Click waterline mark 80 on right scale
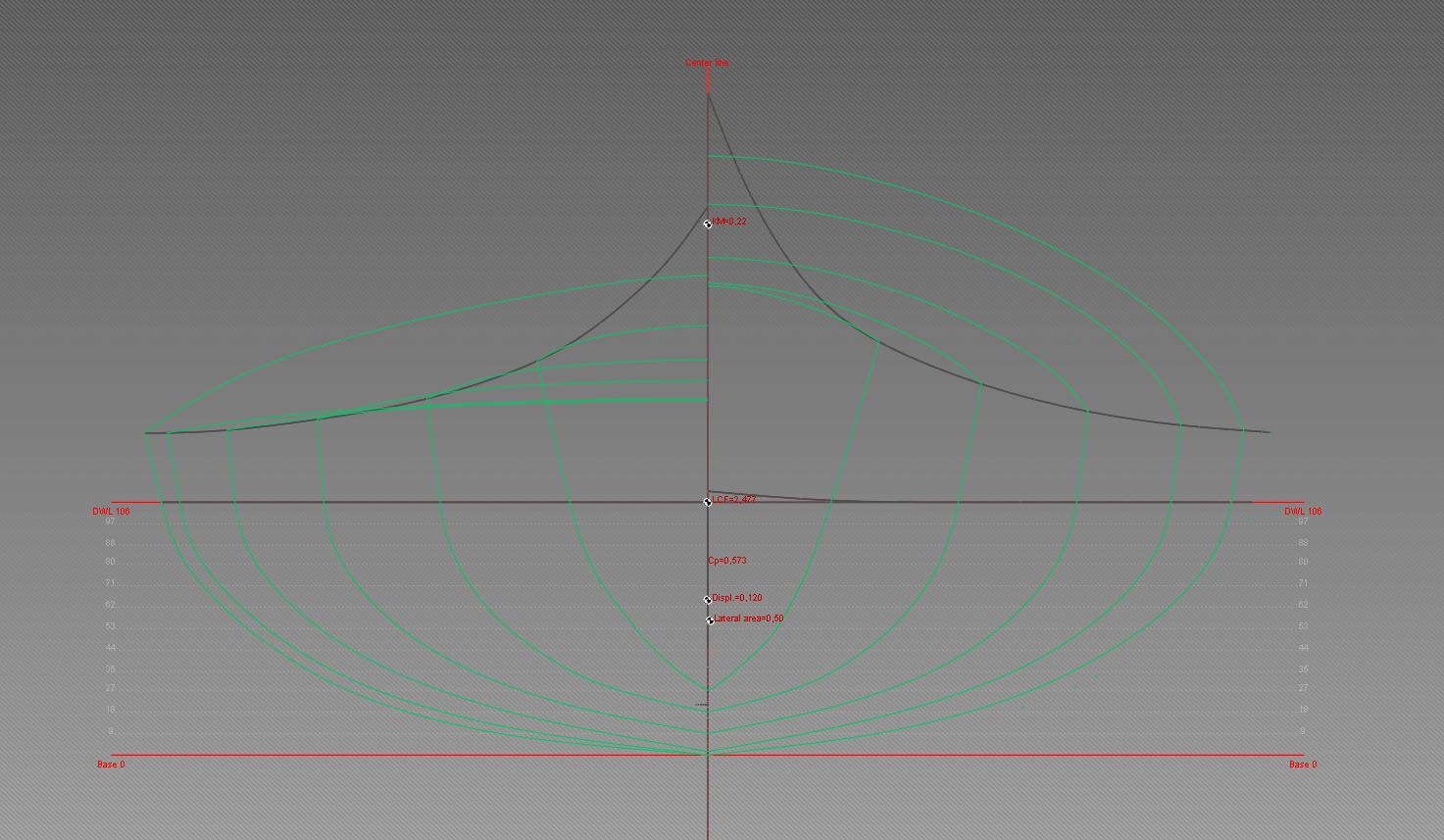Viewport: 1444px width, 840px height. [x=1303, y=563]
